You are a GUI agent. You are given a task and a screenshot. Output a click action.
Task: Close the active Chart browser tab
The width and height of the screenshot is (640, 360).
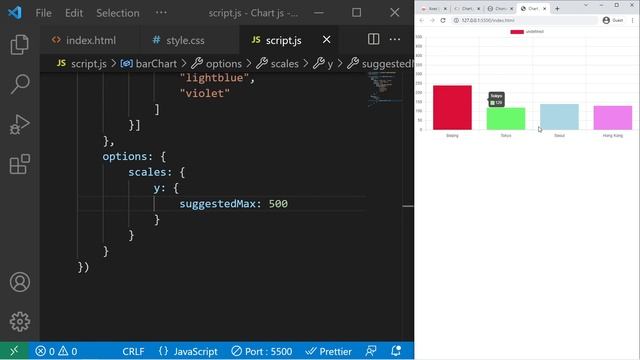[x=544, y=9]
